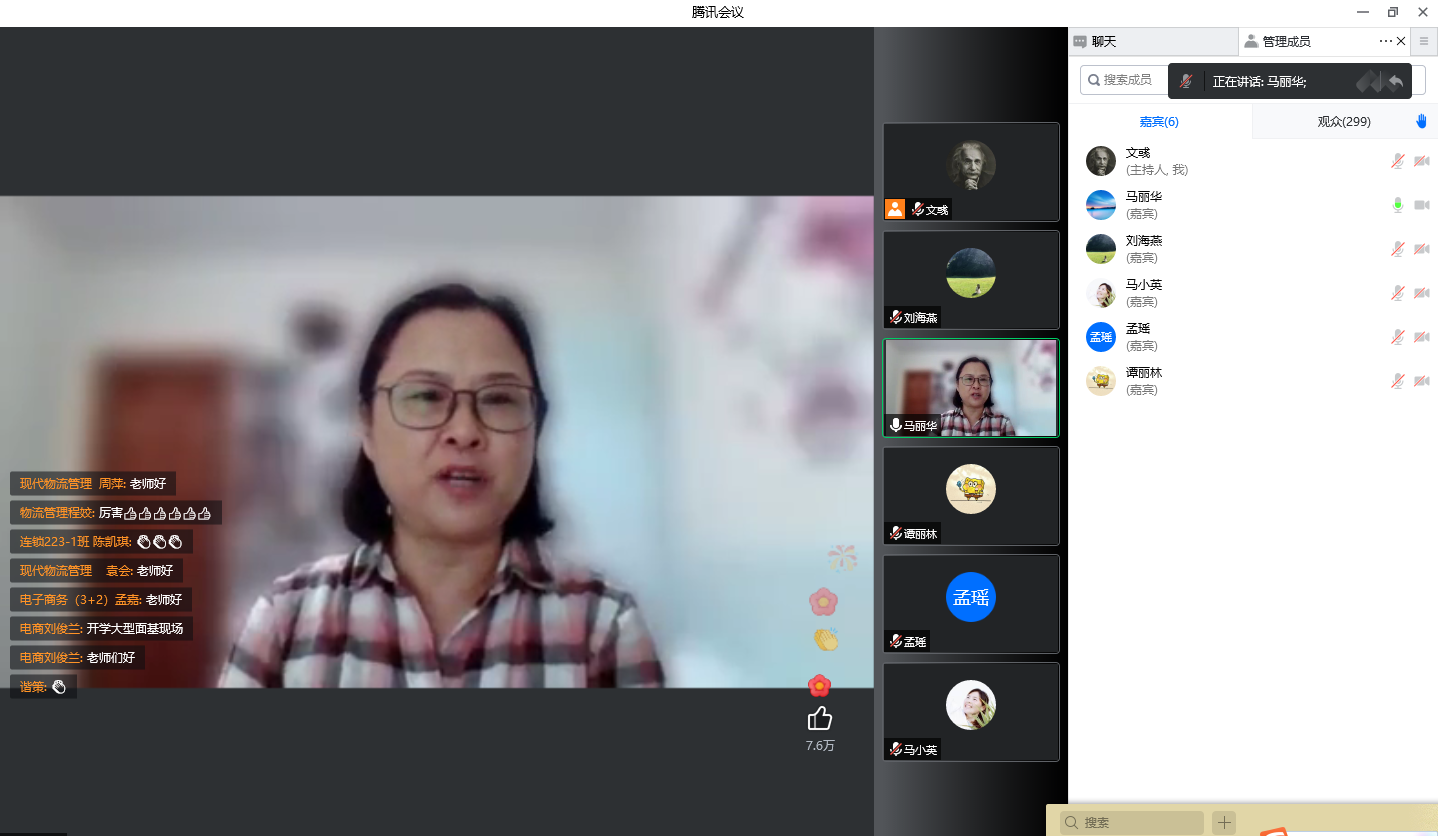The height and width of the screenshot is (836, 1438).
Task: Toggle 文彧's camera in member list
Action: [x=1421, y=161]
